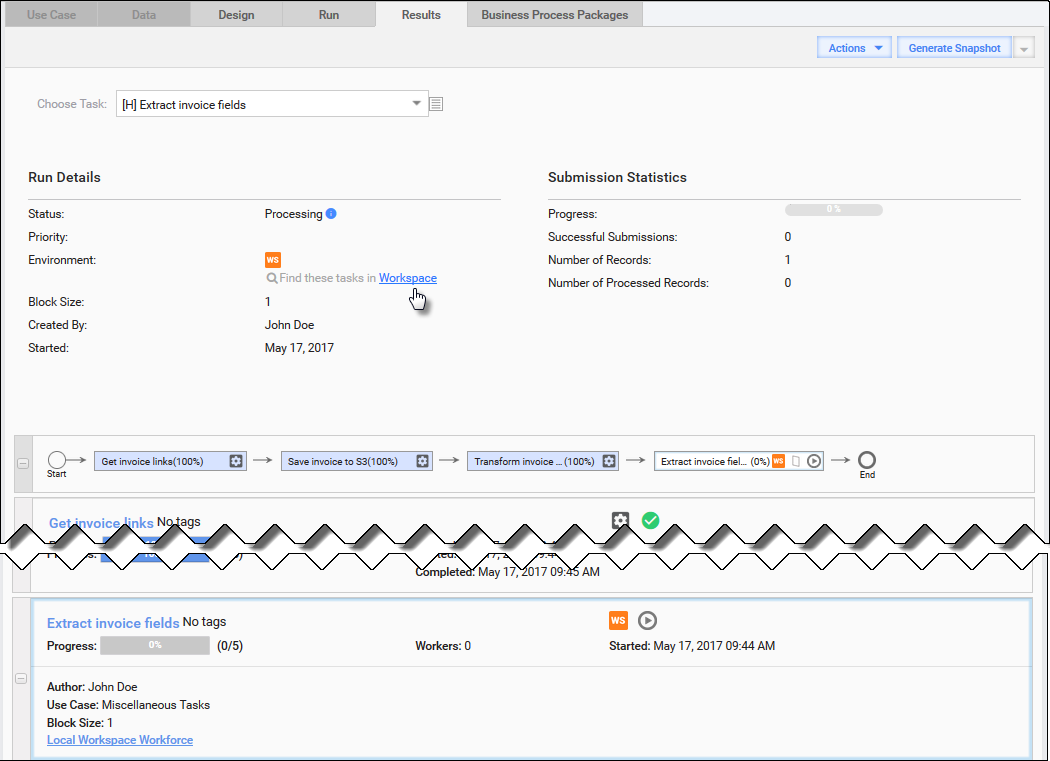Image resolution: width=1050 pixels, height=761 pixels.
Task: Expand the arrow next to Generate Snapshot
Action: (1024, 48)
